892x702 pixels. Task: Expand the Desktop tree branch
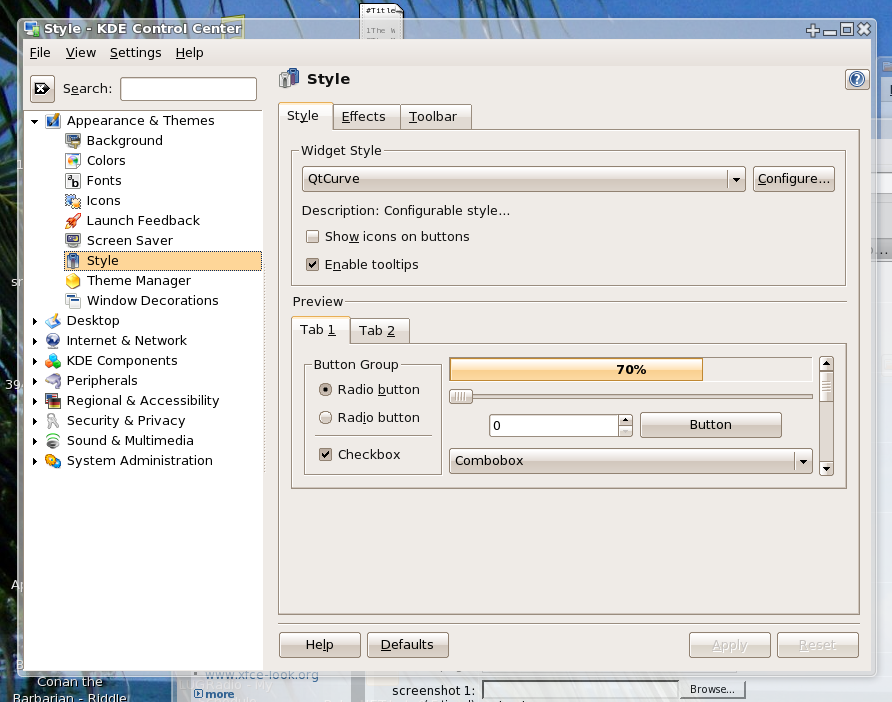tap(35, 321)
